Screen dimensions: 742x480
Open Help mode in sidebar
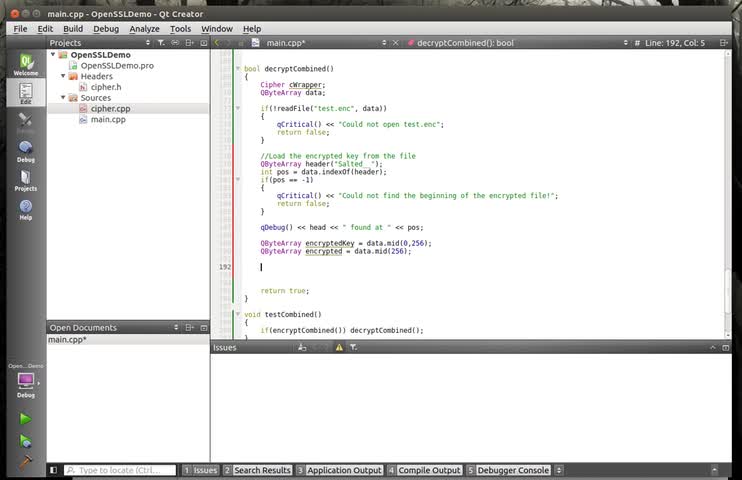(25, 210)
